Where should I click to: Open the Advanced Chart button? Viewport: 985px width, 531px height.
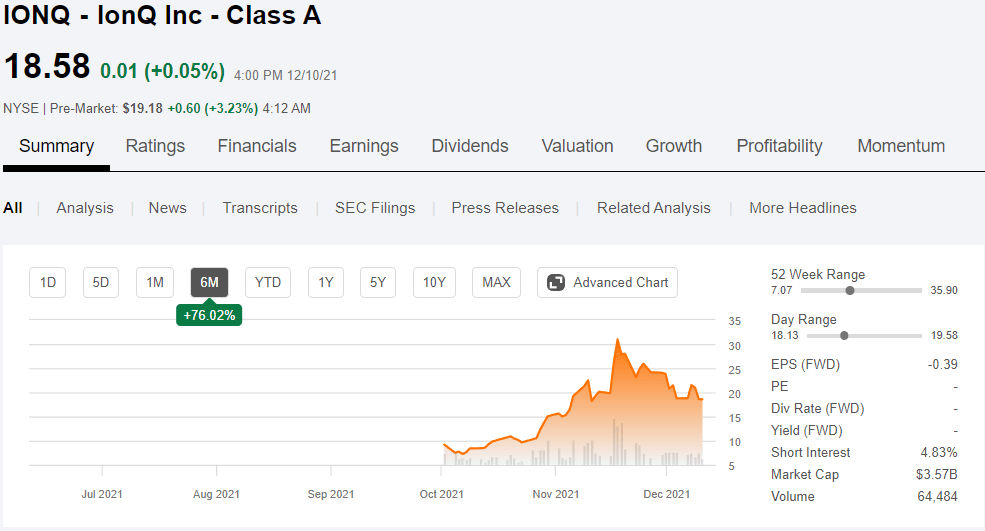607,283
